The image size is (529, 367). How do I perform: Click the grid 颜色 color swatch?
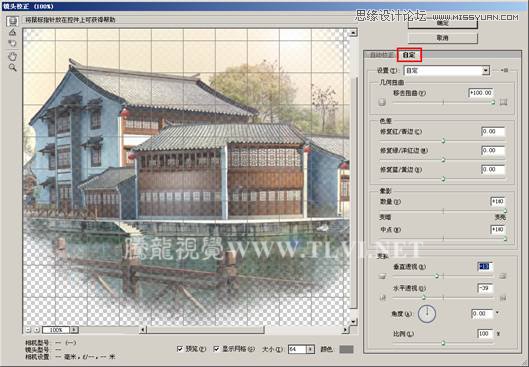coord(346,349)
